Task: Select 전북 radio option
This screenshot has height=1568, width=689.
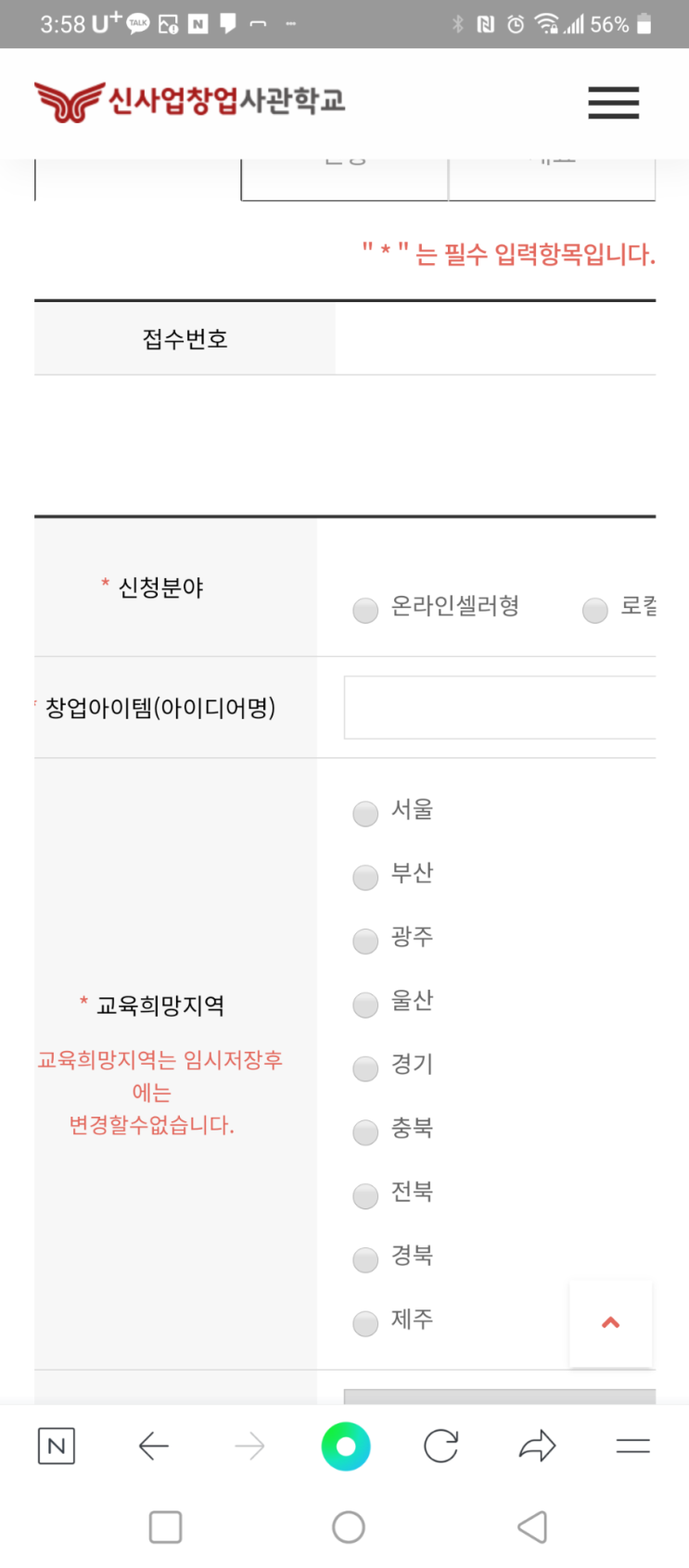Action: (x=365, y=1195)
